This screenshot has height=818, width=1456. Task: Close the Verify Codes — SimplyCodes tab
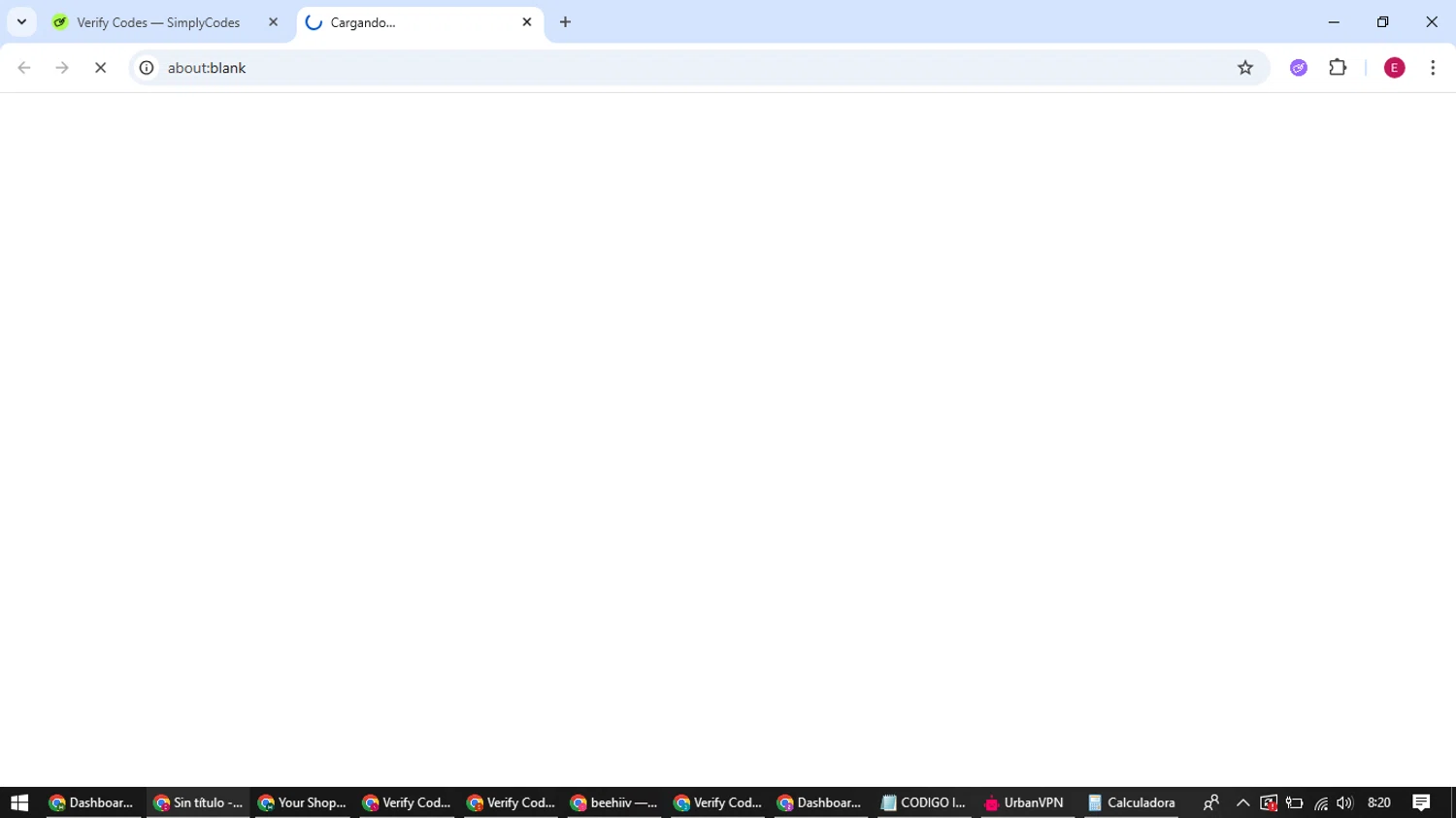point(273,22)
